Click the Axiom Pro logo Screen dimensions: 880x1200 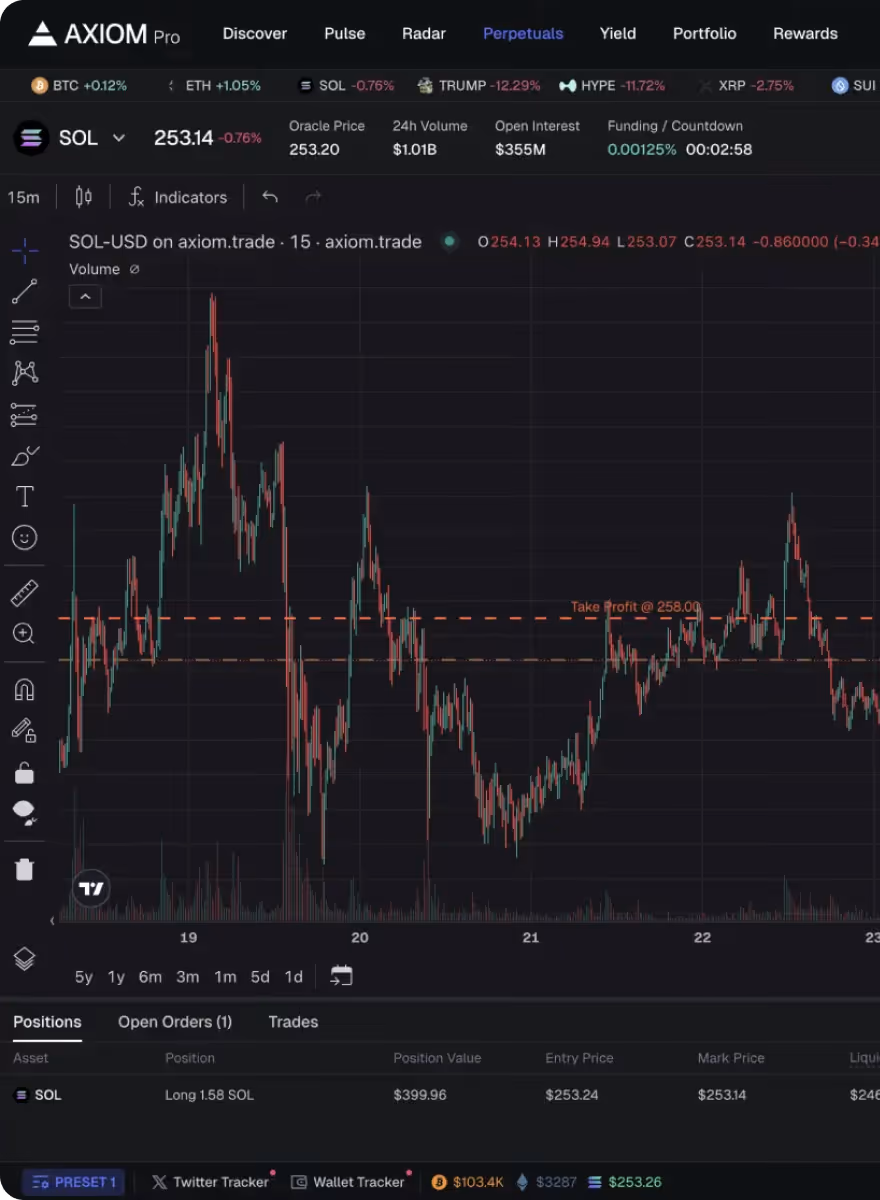click(x=105, y=34)
